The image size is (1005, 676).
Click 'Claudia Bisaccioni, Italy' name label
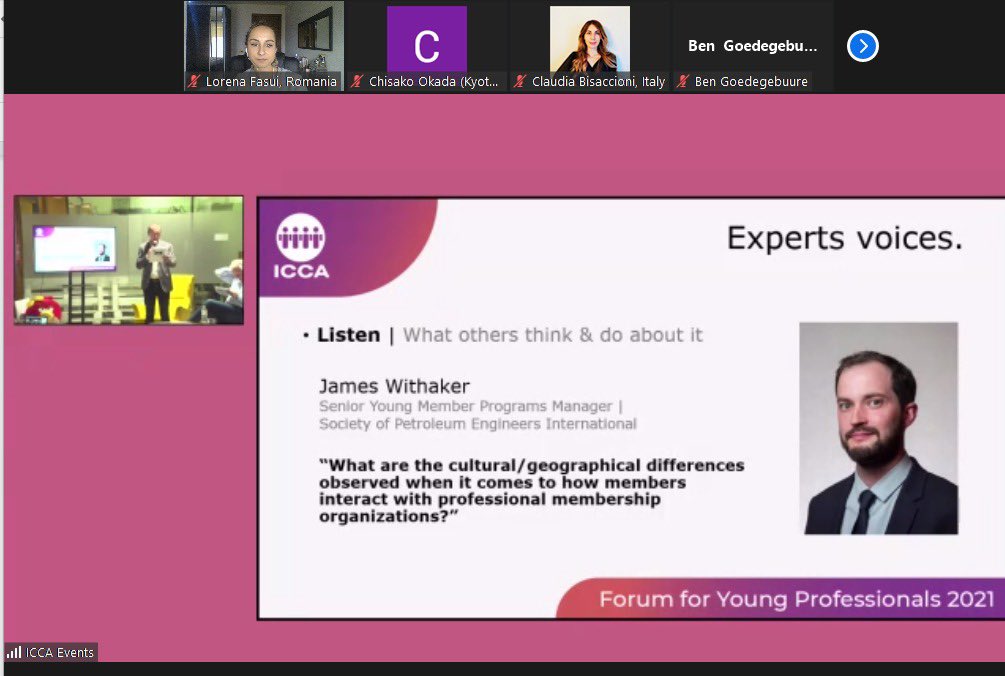tap(598, 81)
